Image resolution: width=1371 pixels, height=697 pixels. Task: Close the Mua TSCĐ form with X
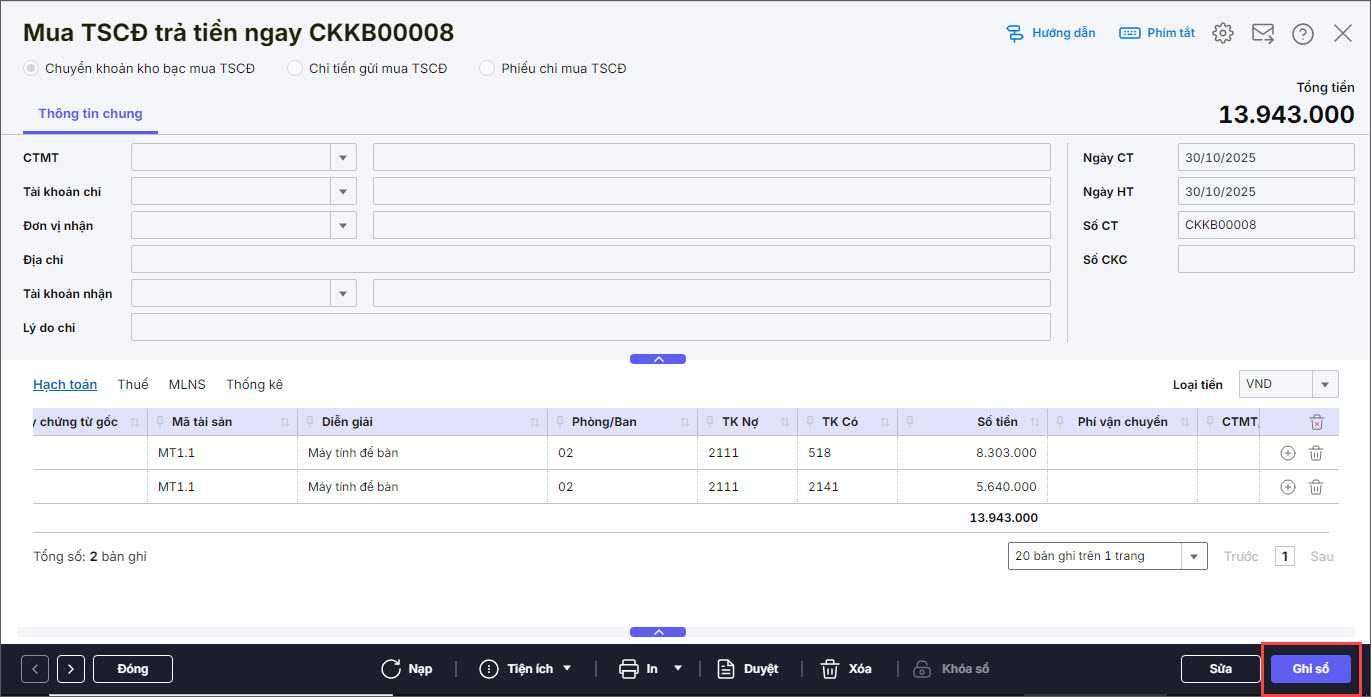1343,33
